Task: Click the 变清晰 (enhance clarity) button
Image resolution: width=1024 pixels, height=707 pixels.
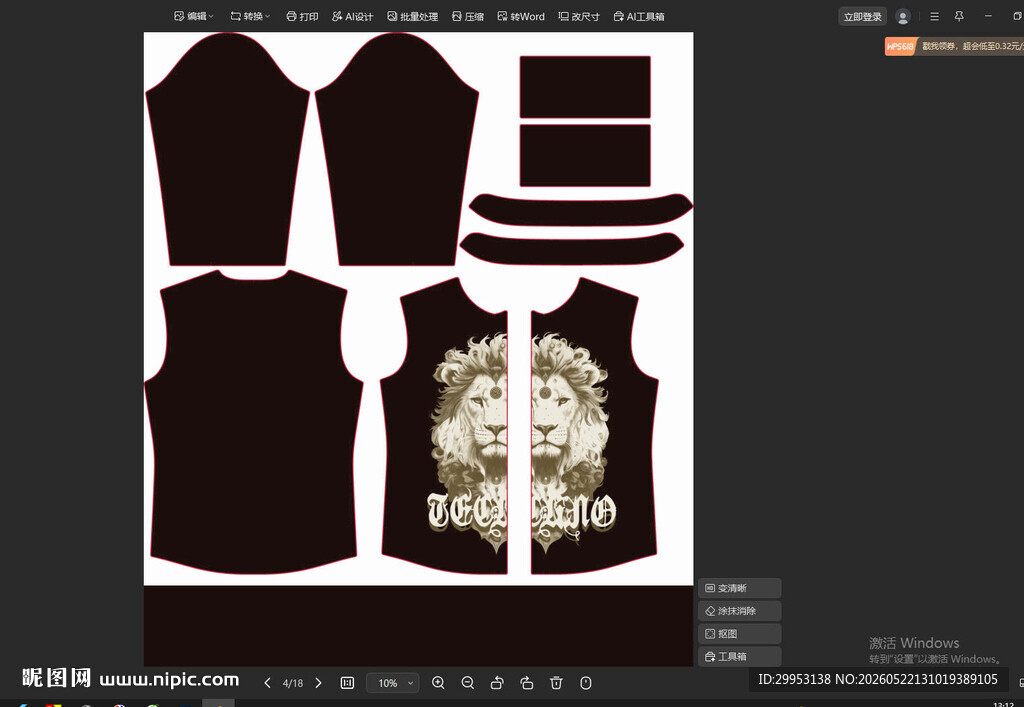Action: [x=739, y=588]
